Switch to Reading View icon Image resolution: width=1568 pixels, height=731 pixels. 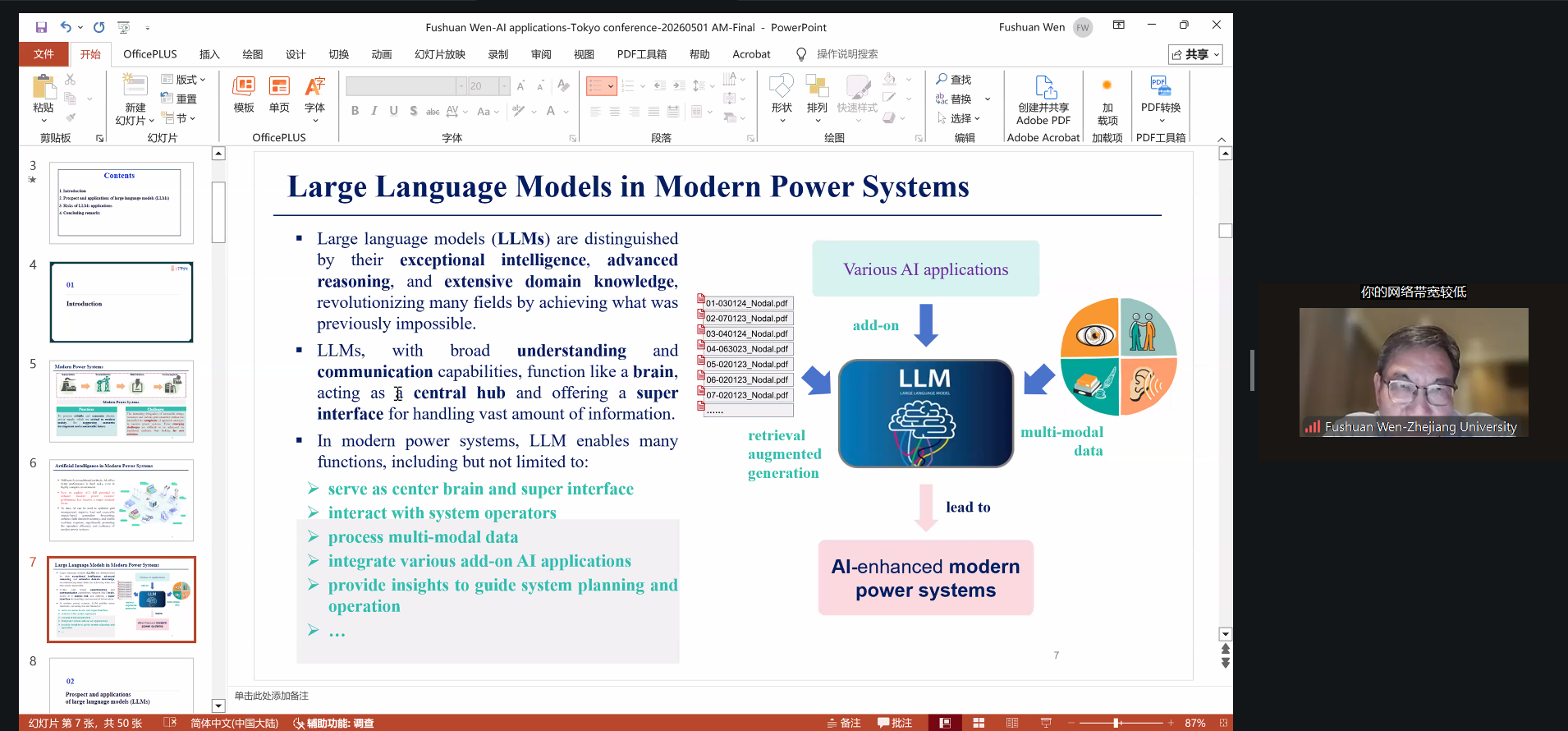click(x=1012, y=723)
